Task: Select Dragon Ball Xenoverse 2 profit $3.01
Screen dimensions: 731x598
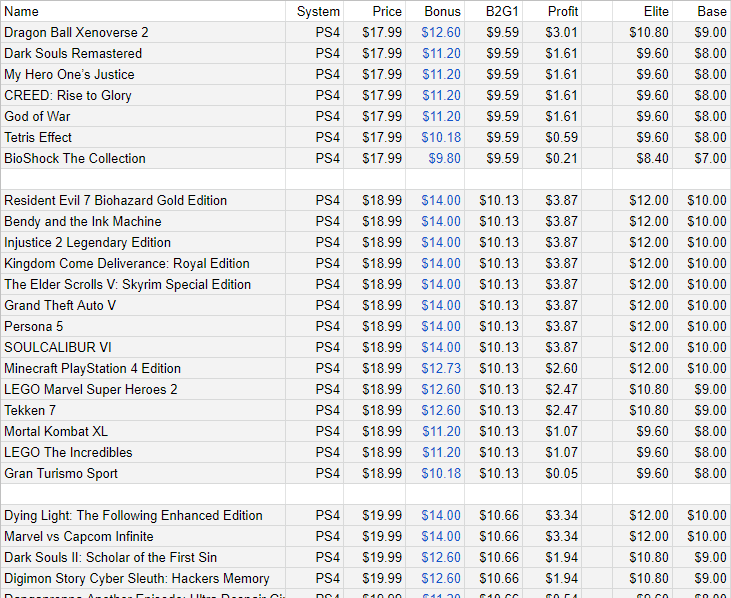Action: point(552,32)
